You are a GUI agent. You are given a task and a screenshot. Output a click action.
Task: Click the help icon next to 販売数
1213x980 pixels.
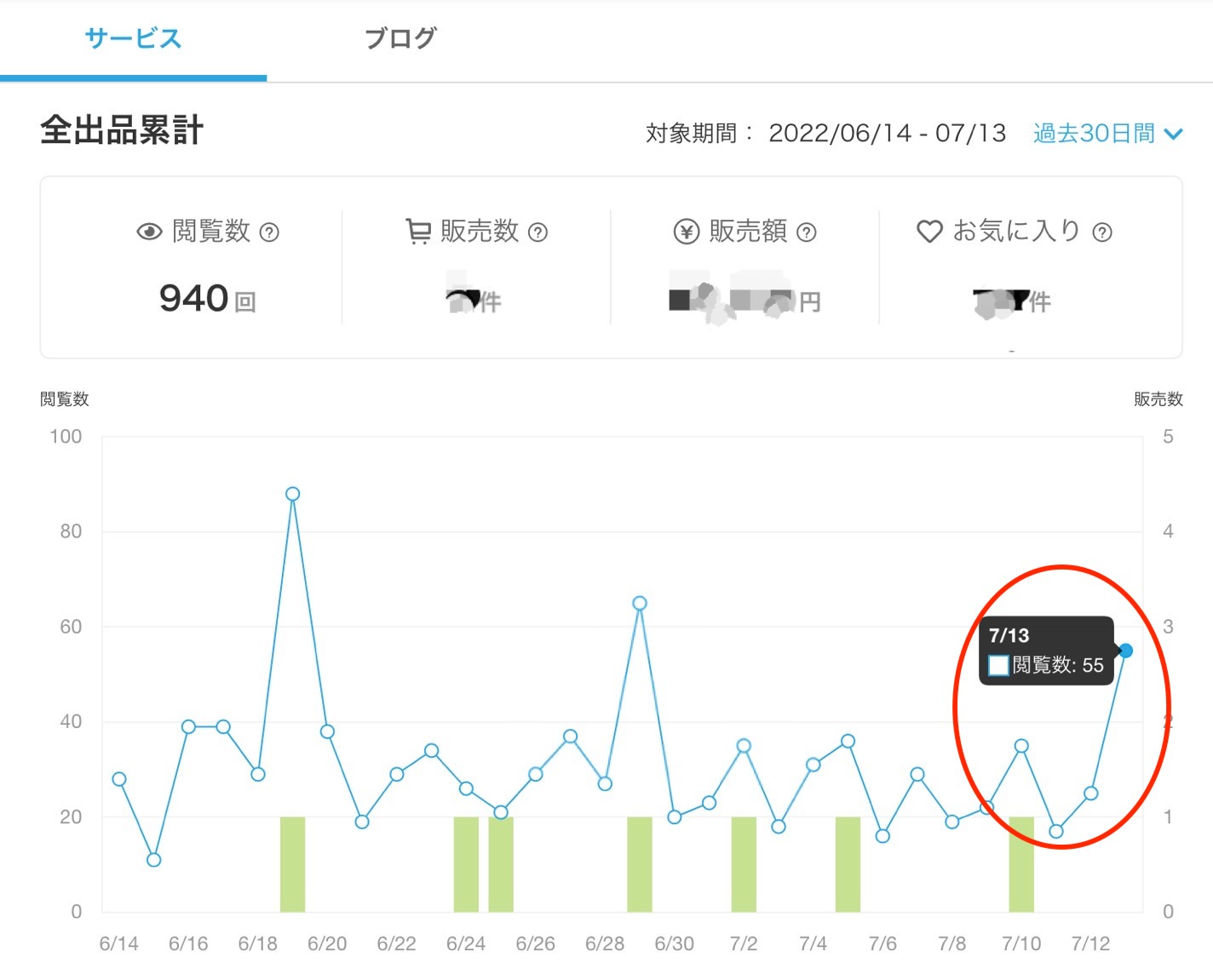point(538,232)
